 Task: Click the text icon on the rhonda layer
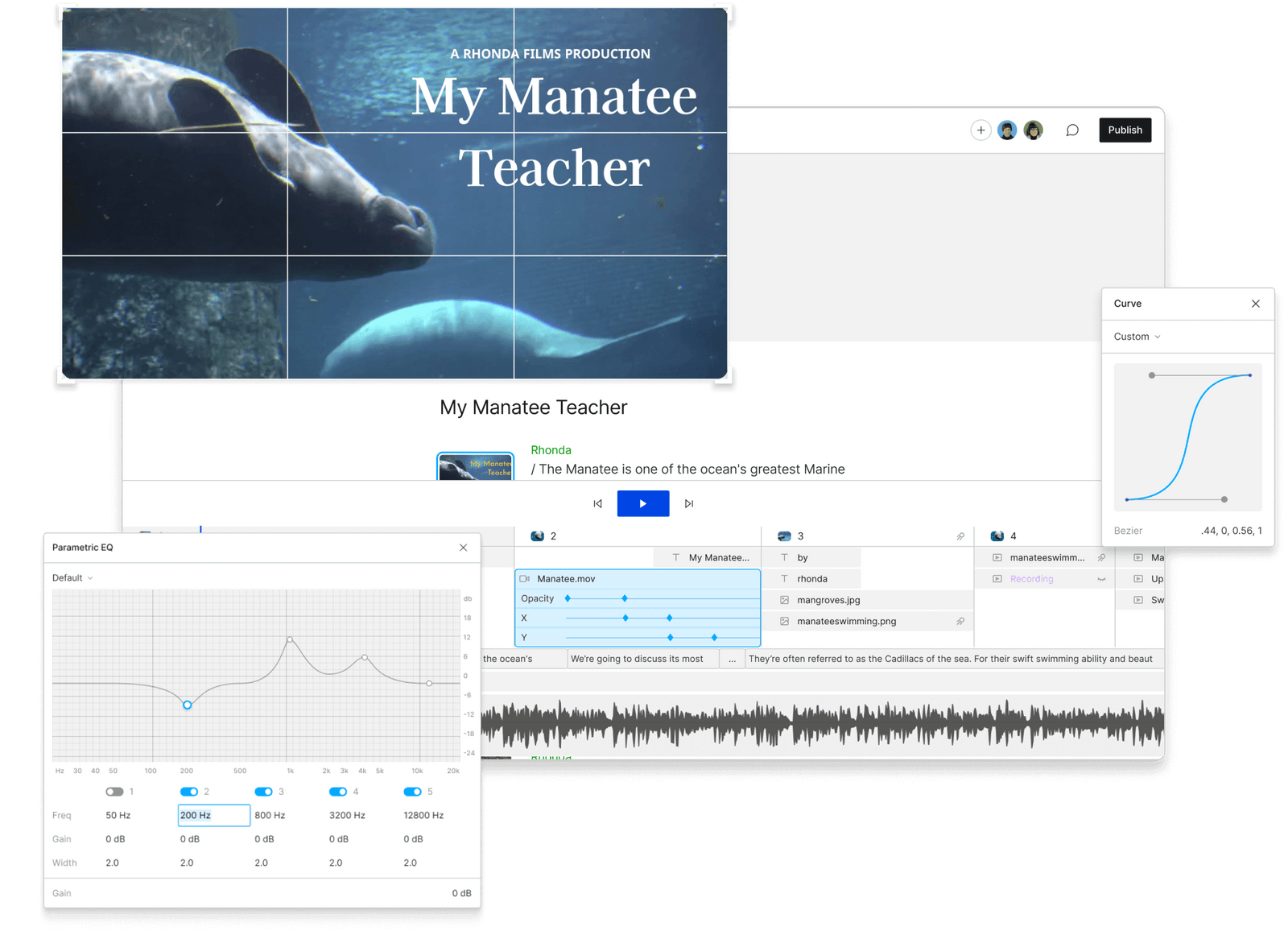point(784,578)
